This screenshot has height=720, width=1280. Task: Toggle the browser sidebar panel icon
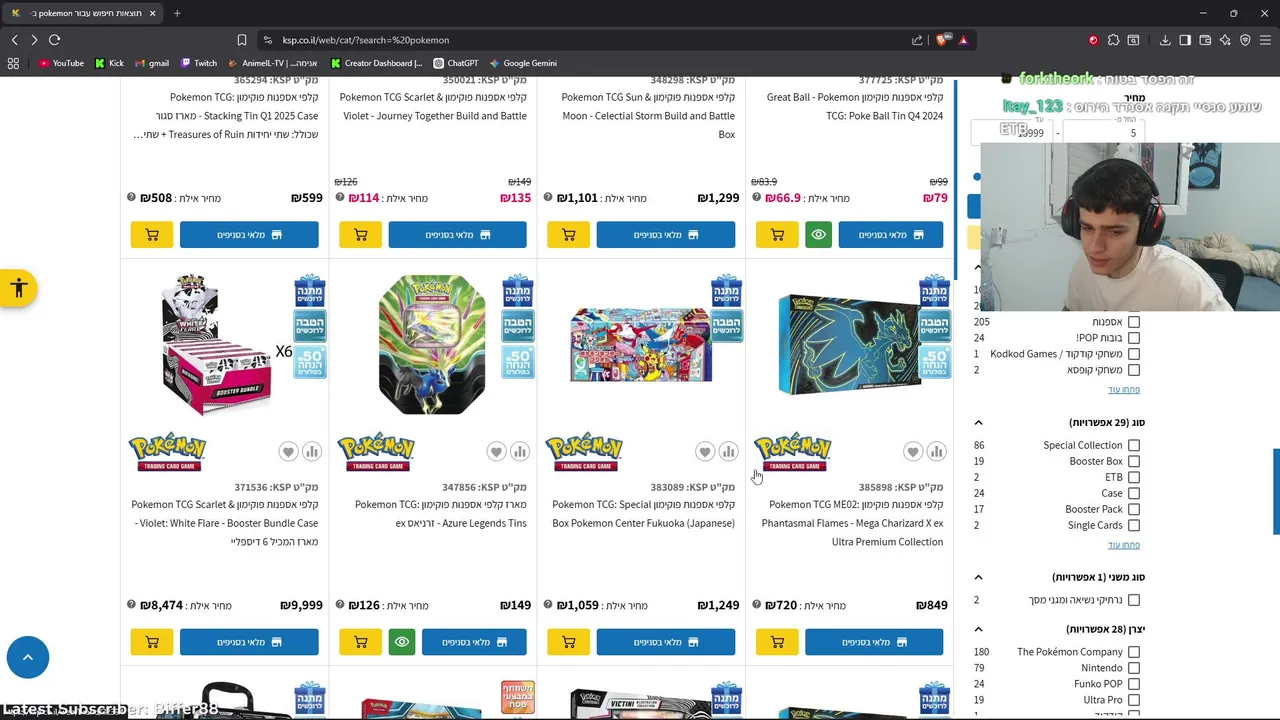(1185, 40)
